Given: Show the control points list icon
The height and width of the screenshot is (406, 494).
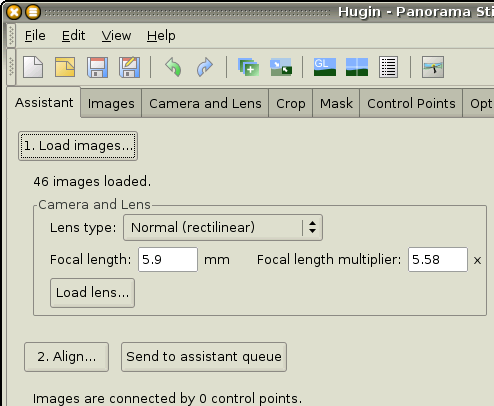Looking at the screenshot, I should point(388,67).
